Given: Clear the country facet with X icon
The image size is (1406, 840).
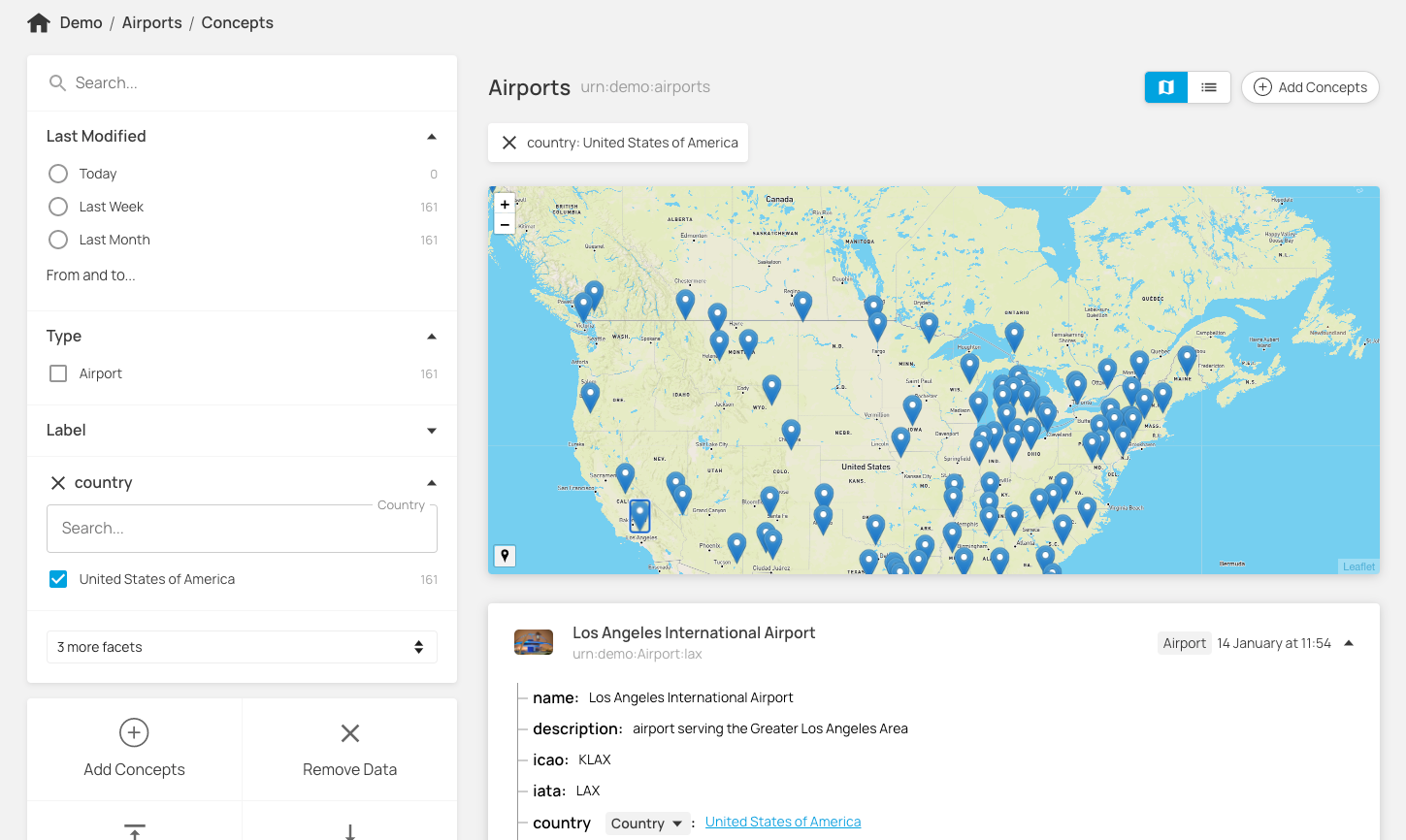Looking at the screenshot, I should pos(58,483).
